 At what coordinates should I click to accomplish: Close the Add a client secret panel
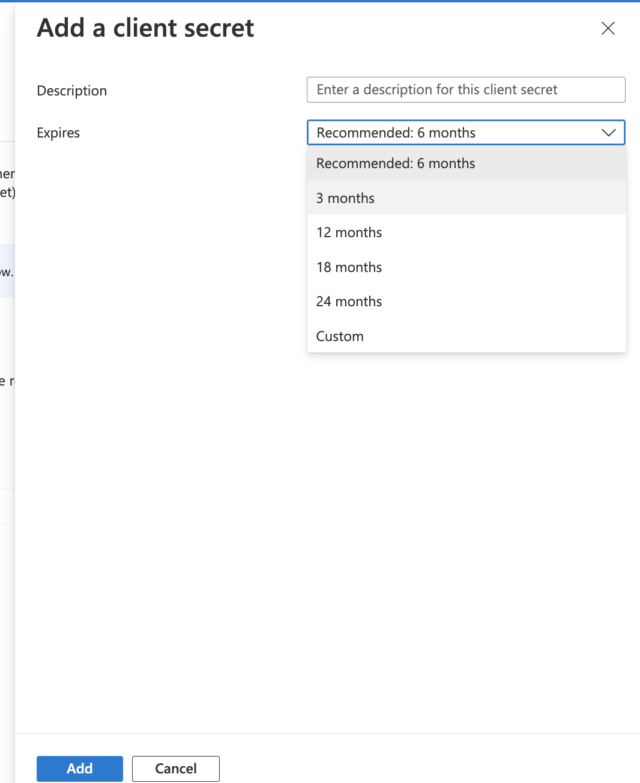pos(608,28)
